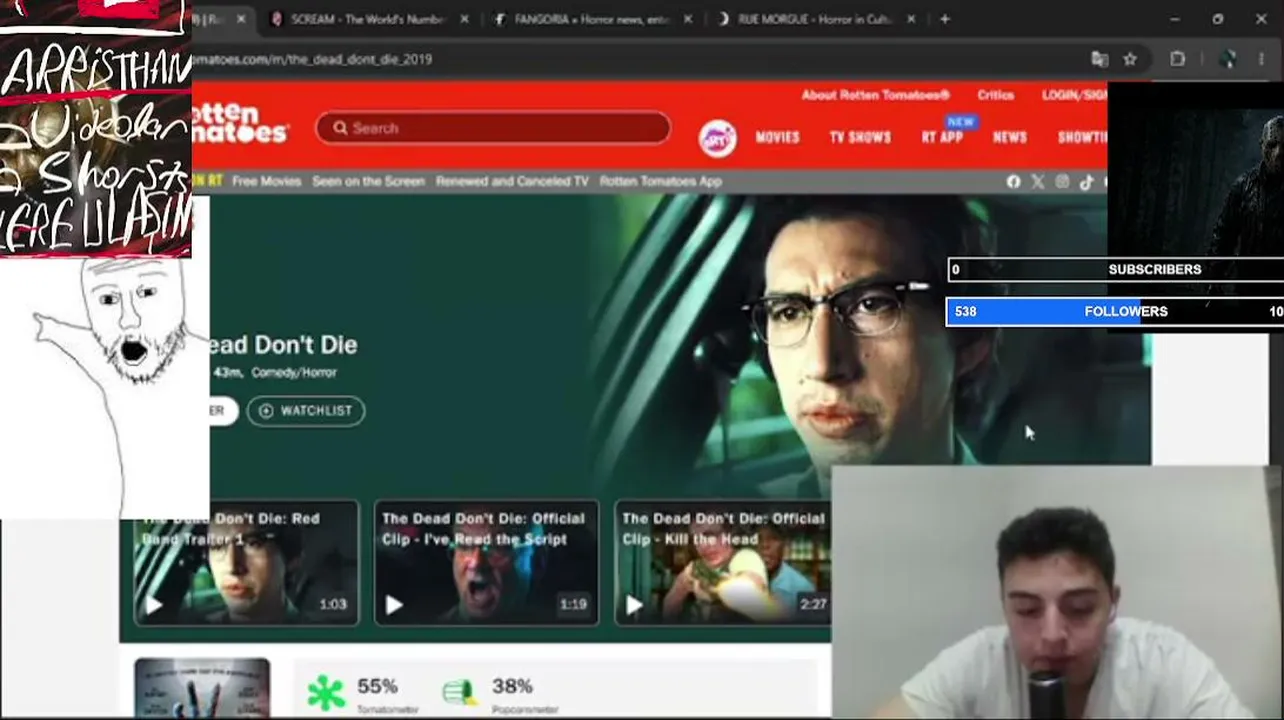Click the LOGIN/SIGNUP link

click(1074, 95)
